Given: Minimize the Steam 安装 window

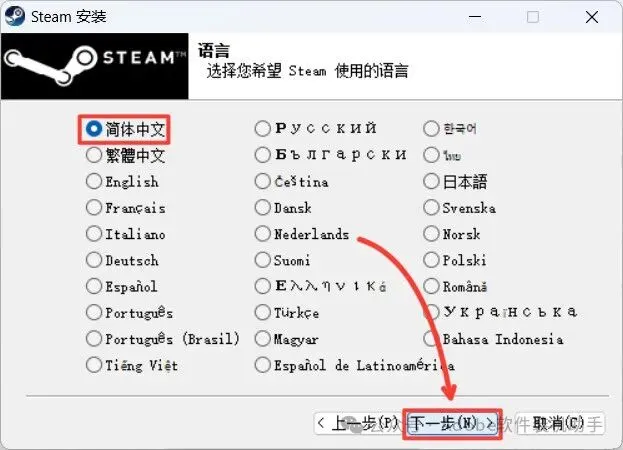Looking at the screenshot, I should (475, 17).
